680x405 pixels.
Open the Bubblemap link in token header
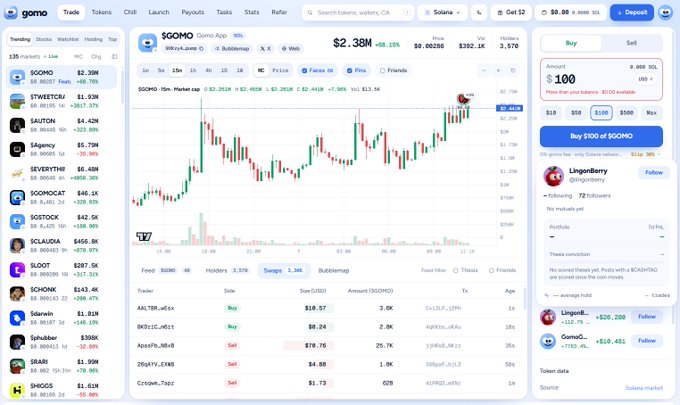pos(232,49)
